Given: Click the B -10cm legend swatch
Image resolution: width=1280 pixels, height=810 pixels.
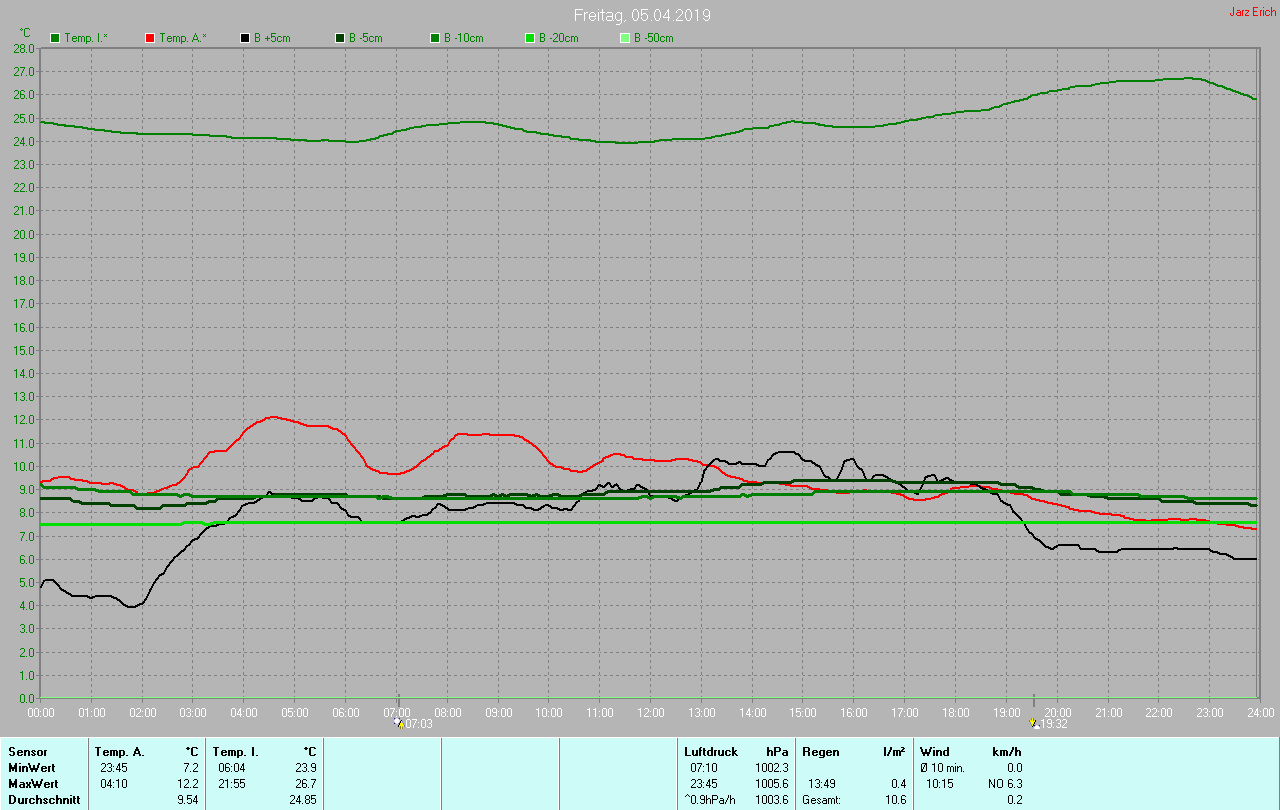Looking at the screenshot, I should (x=435, y=38).
